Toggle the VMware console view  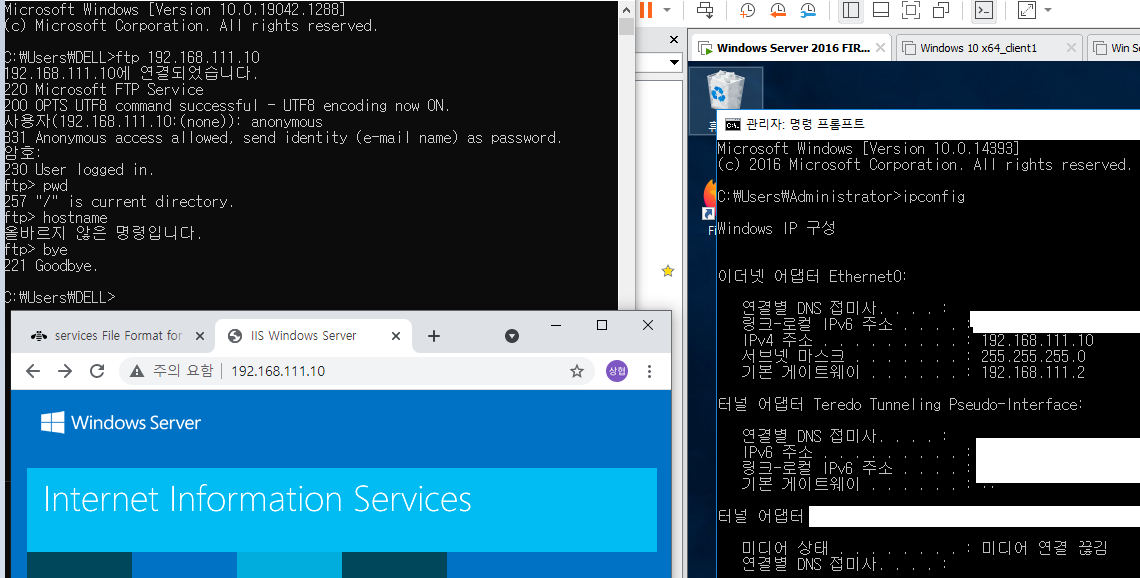(x=984, y=10)
